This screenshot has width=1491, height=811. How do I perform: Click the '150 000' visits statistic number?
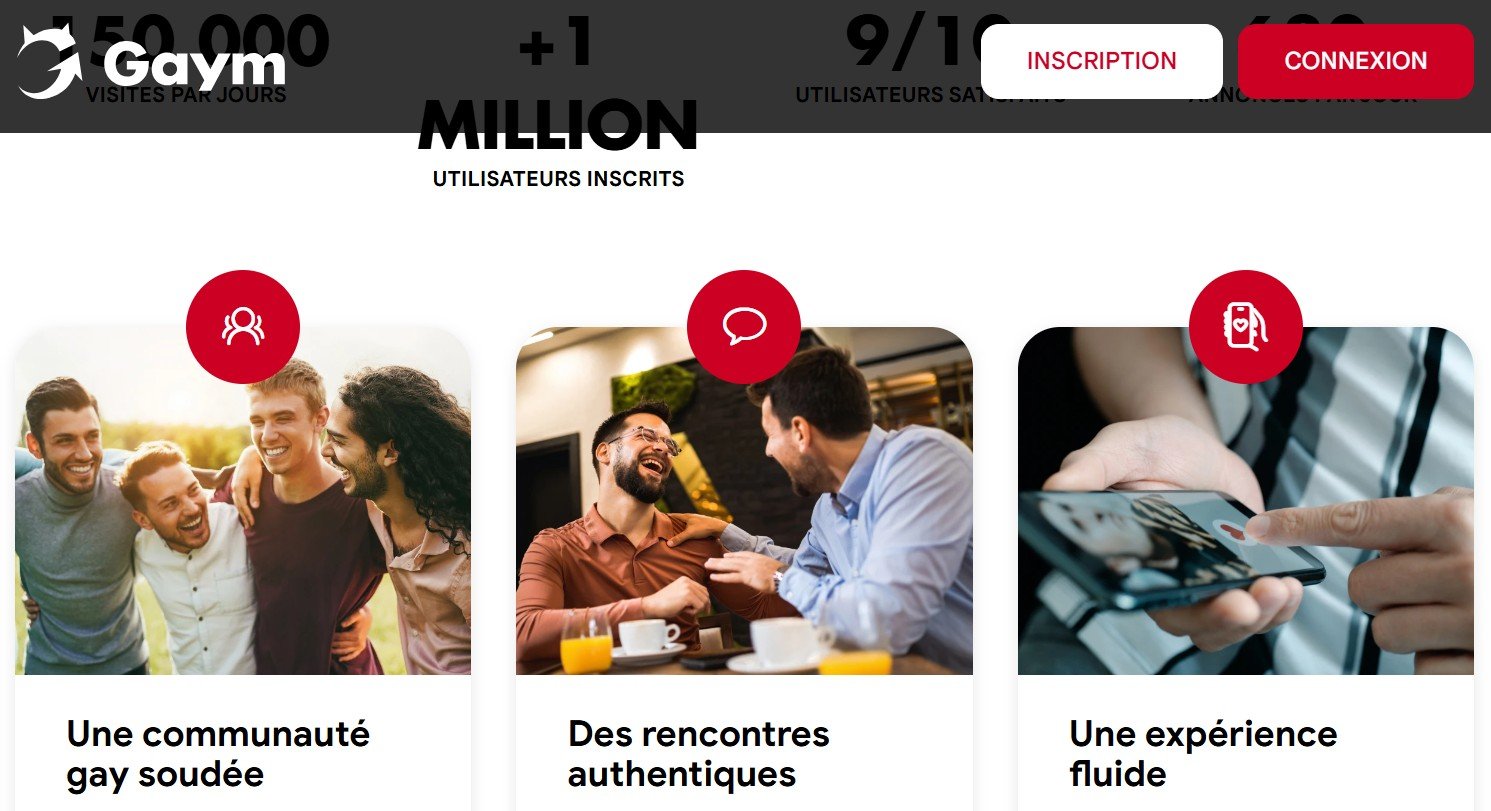click(188, 42)
